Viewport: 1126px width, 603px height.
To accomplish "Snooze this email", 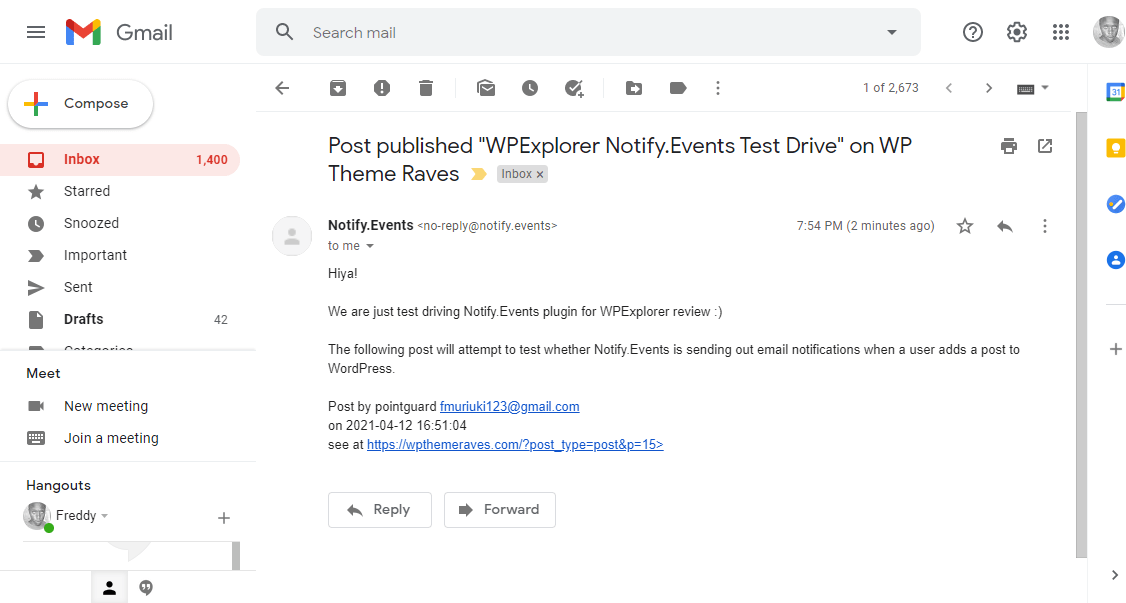I will tap(530, 88).
